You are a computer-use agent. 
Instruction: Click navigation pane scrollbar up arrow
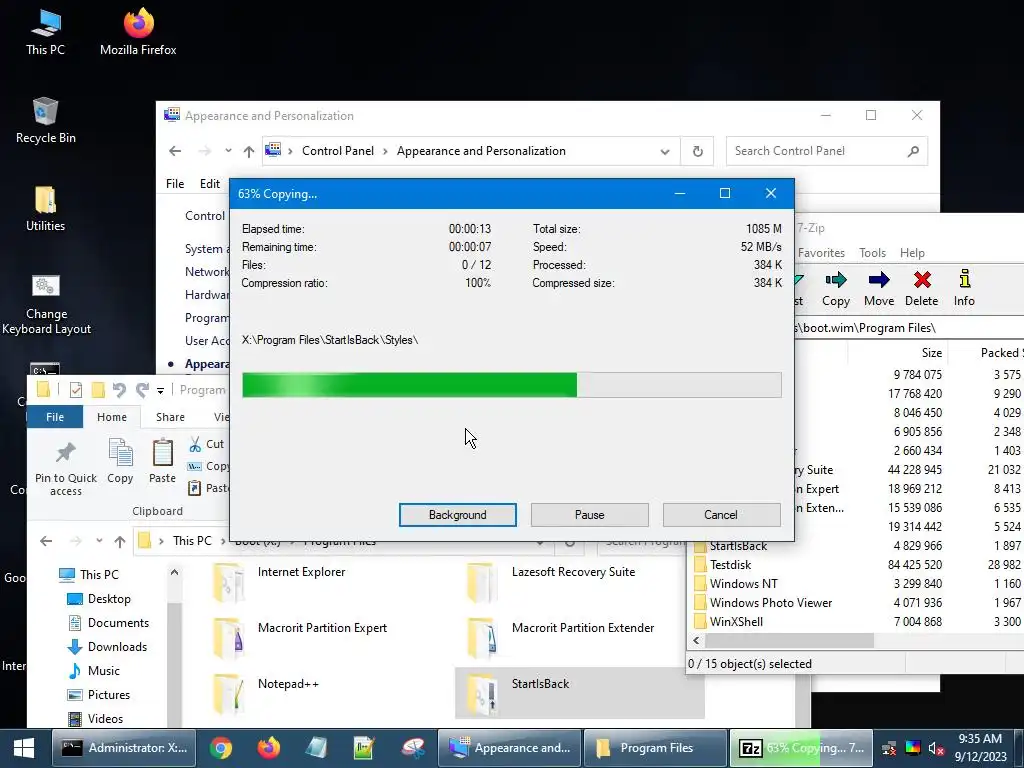174,573
